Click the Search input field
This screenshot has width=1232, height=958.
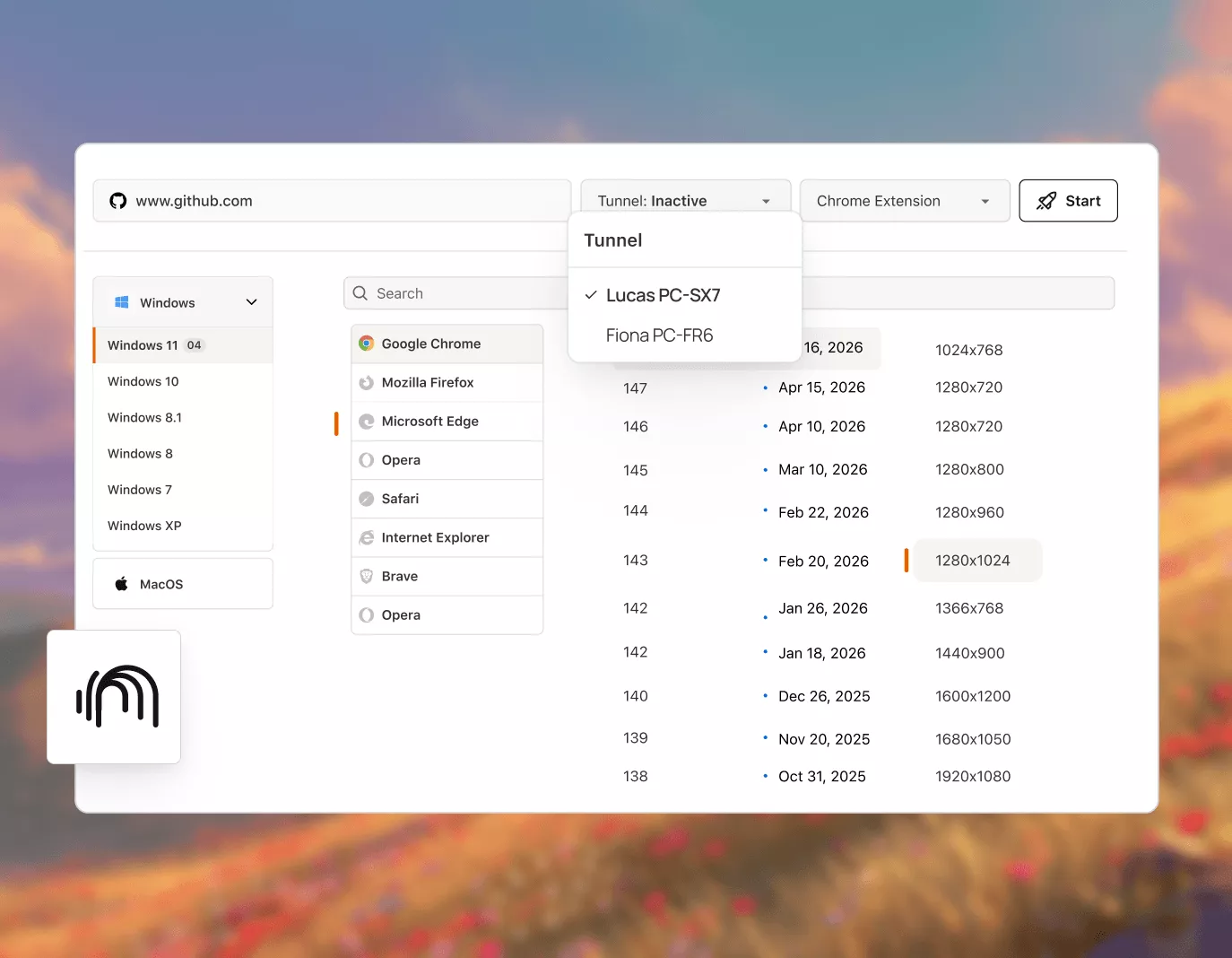click(729, 293)
